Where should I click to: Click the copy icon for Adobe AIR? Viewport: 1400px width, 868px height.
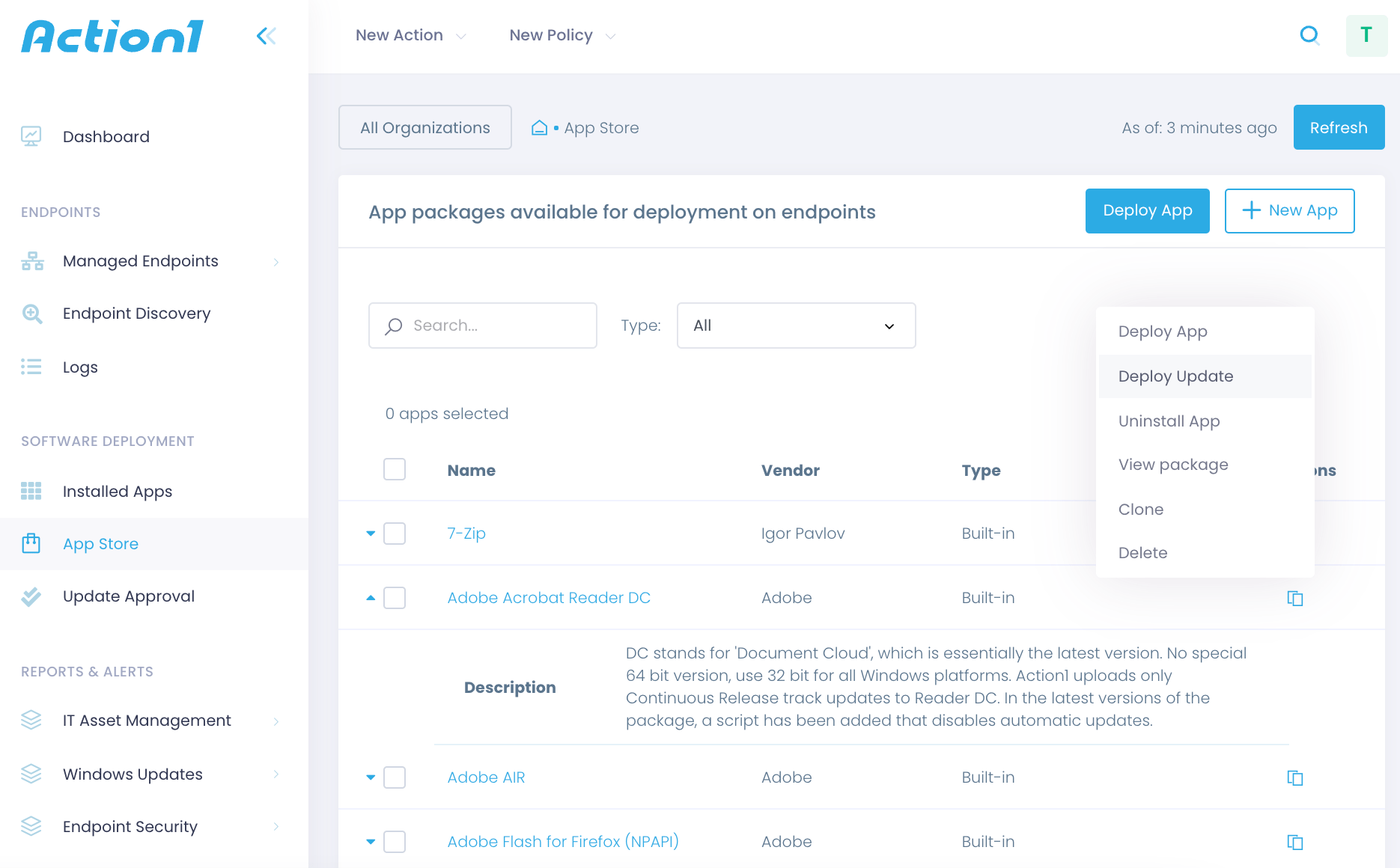[x=1295, y=777]
